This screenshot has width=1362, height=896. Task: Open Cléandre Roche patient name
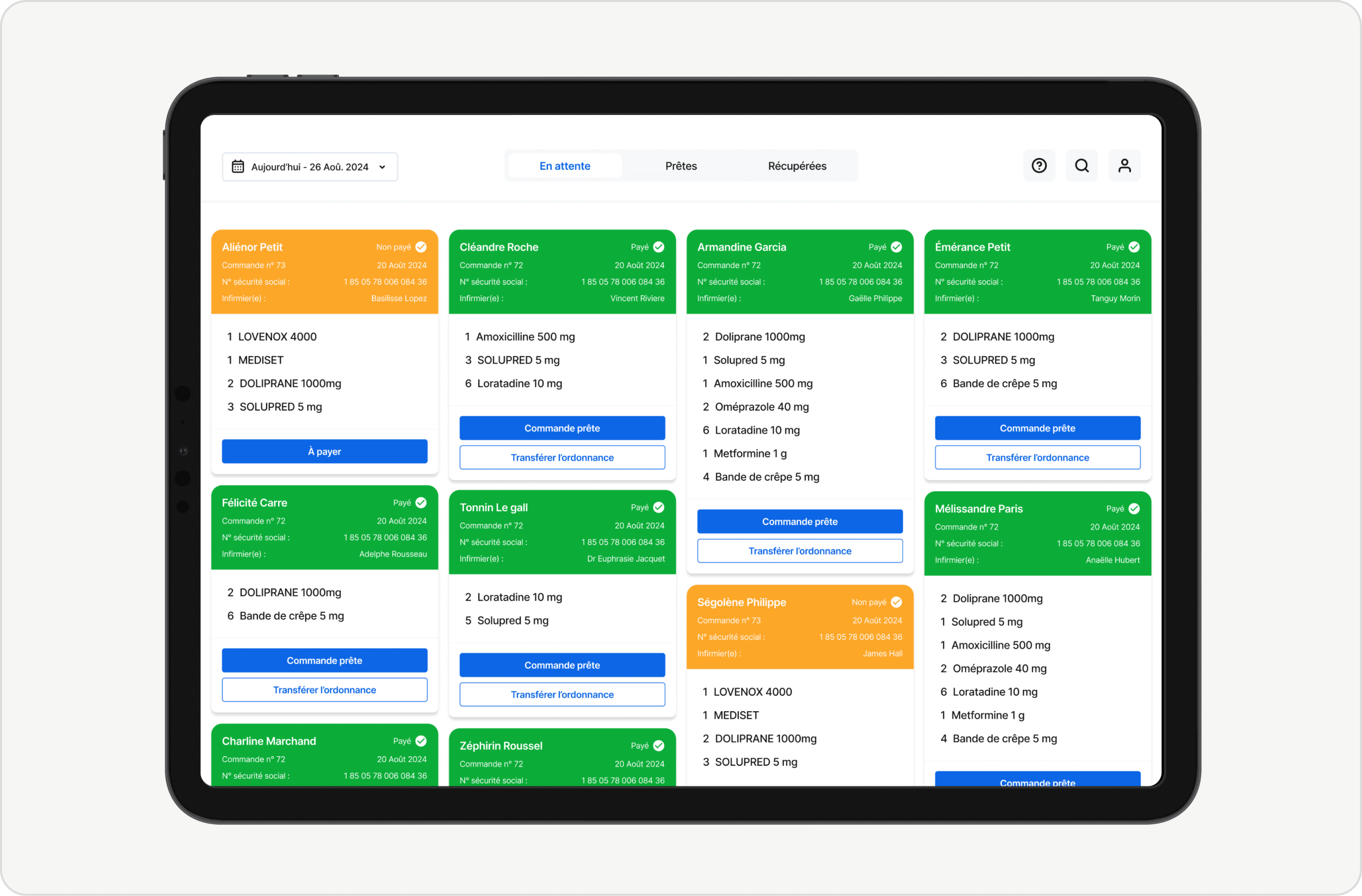[499, 247]
